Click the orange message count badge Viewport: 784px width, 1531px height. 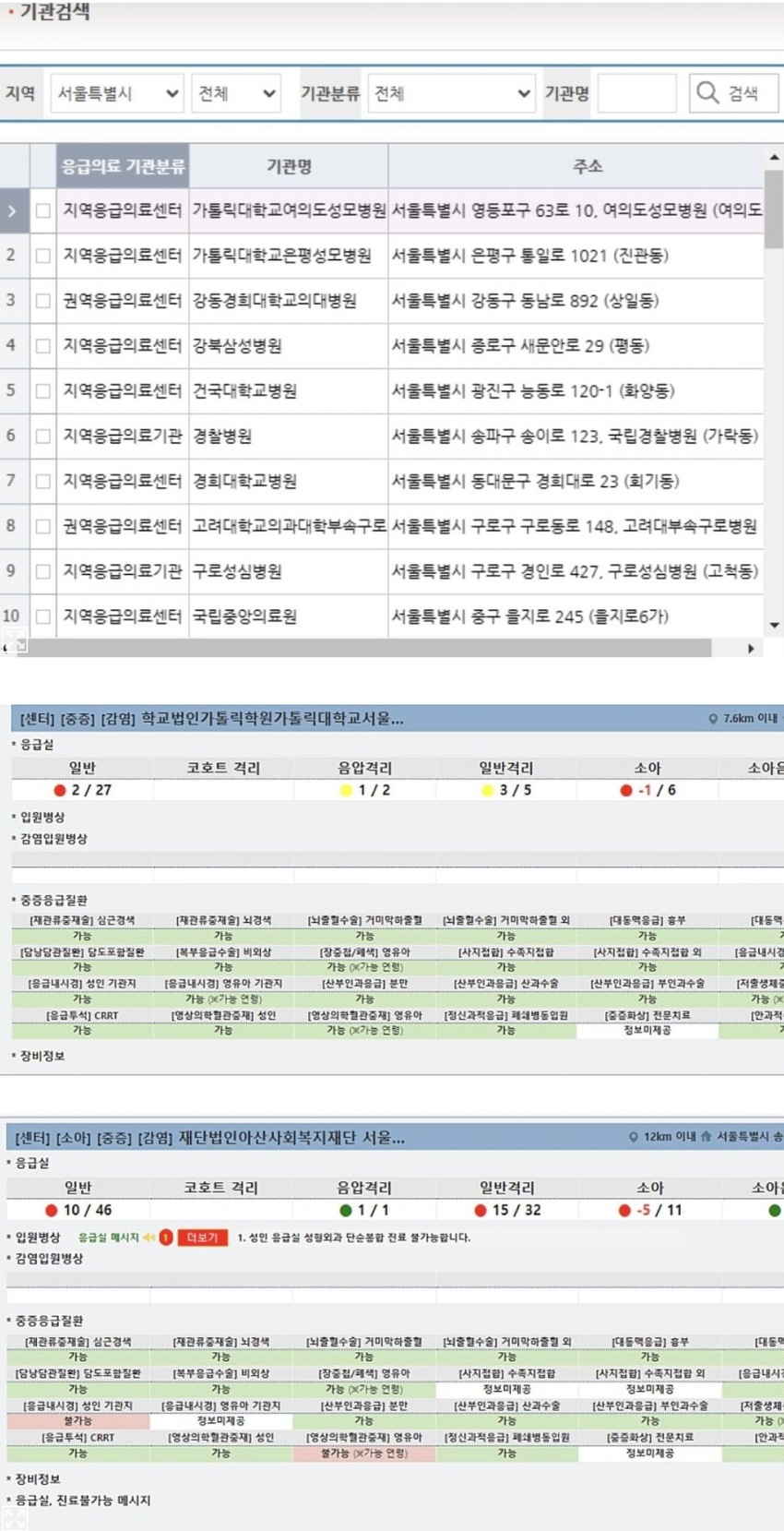(166, 1238)
